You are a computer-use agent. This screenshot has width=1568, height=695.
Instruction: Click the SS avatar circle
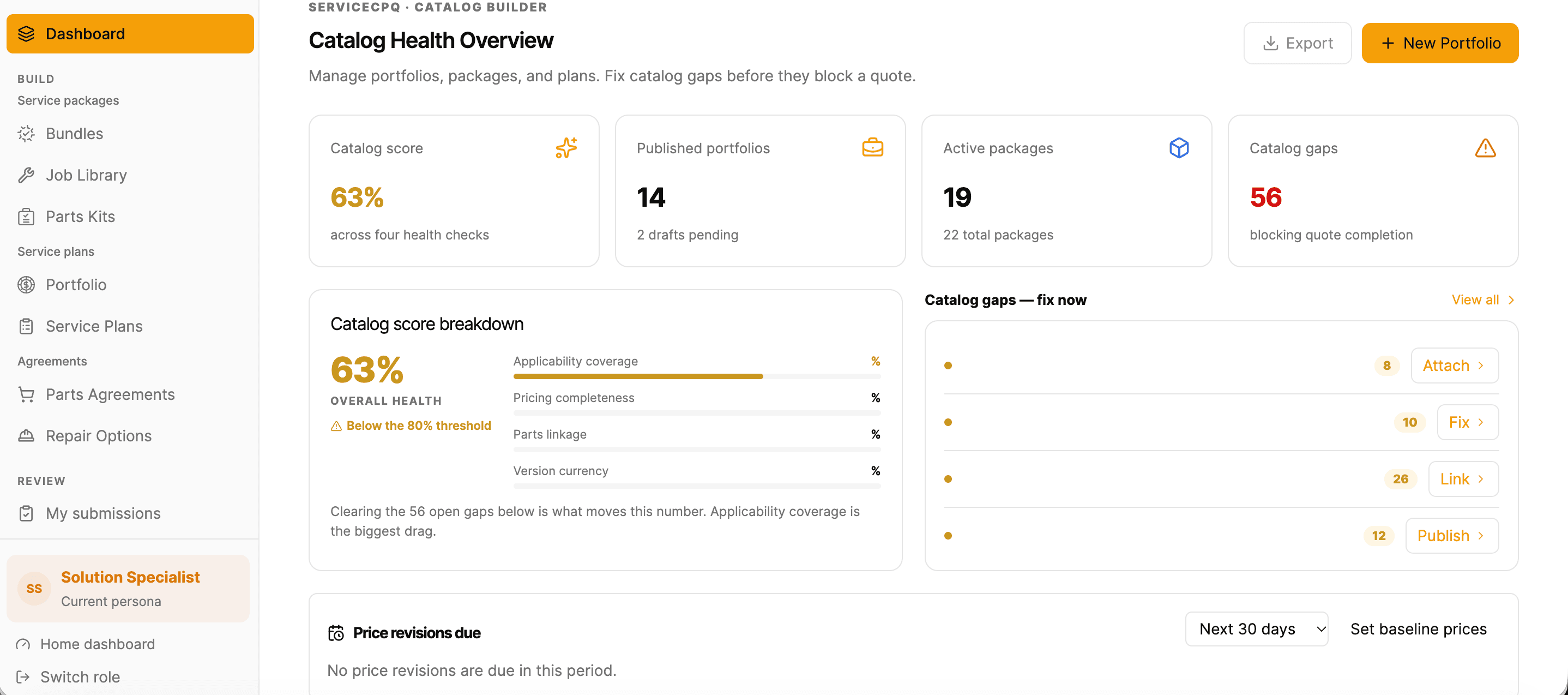(x=34, y=589)
